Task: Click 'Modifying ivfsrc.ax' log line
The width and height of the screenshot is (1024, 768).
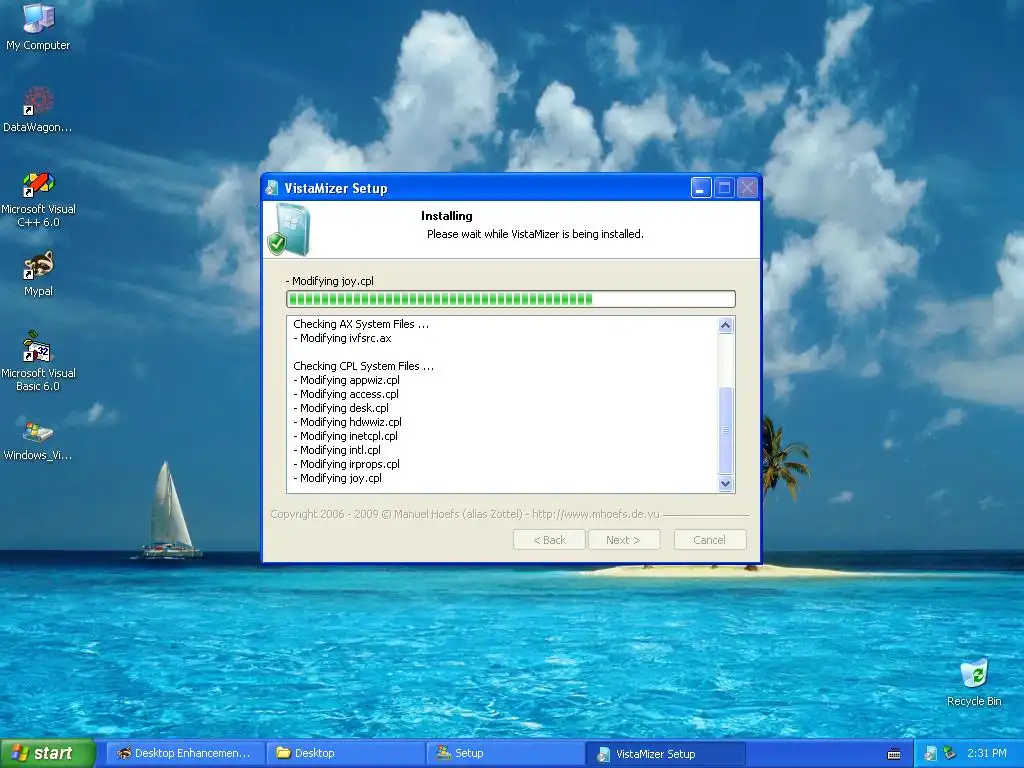Action: (x=342, y=338)
